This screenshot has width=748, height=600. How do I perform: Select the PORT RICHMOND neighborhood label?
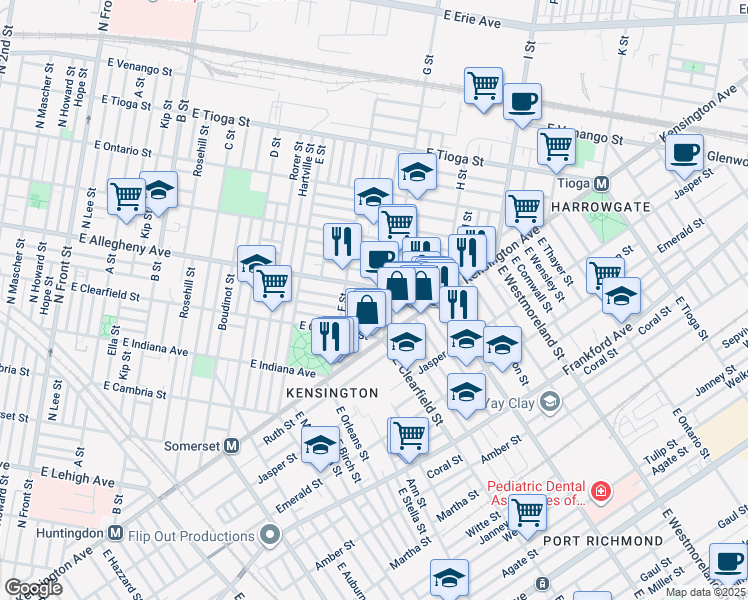point(603,541)
